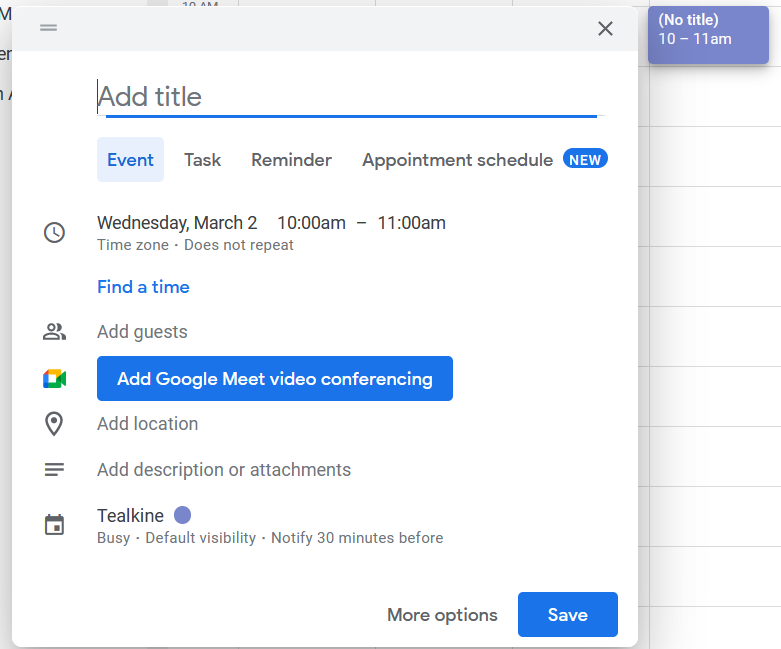The width and height of the screenshot is (781, 649).
Task: Switch to the Task tab
Action: [202, 160]
